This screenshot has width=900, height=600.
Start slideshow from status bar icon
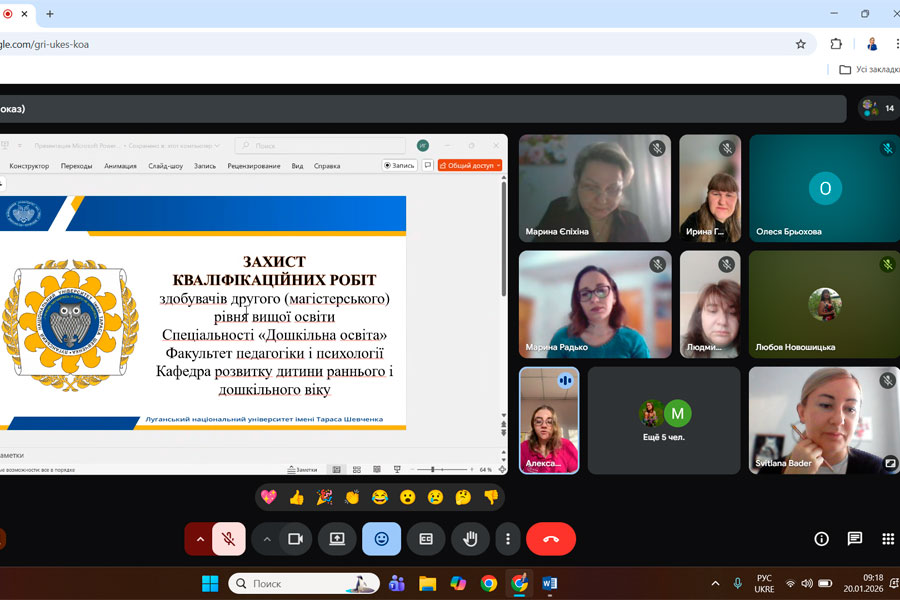point(397,470)
